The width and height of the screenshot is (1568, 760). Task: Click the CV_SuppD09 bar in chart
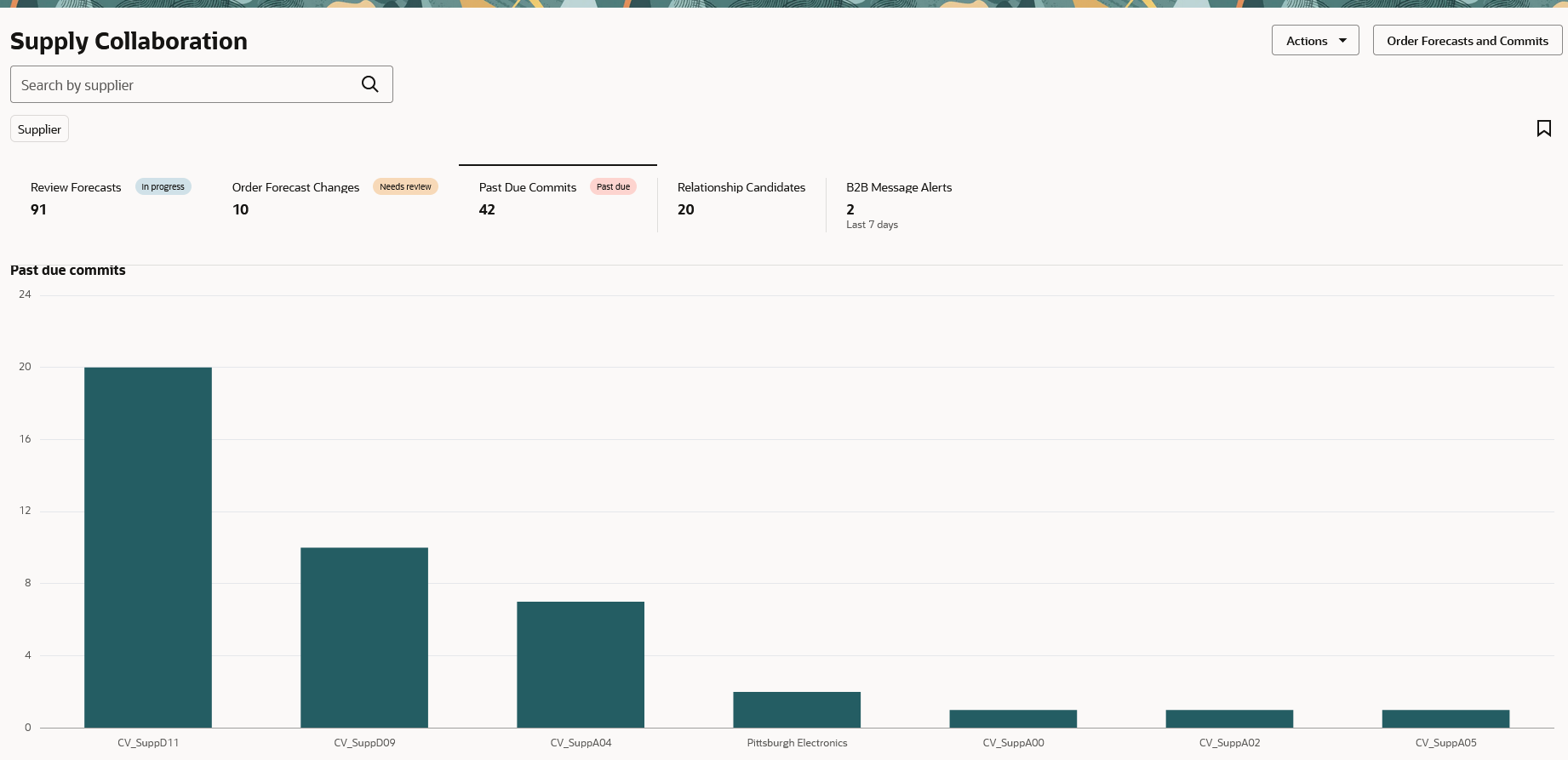point(364,637)
